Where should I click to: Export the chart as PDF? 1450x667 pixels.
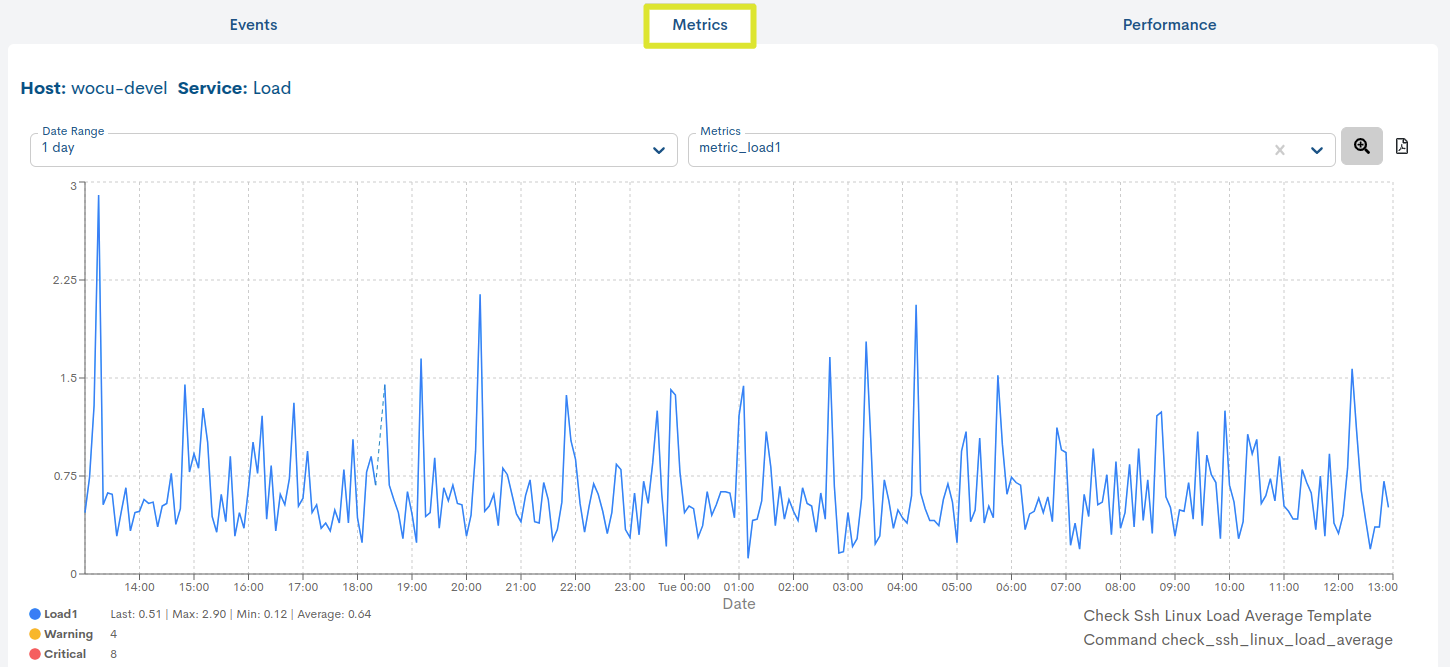pyautogui.click(x=1401, y=145)
